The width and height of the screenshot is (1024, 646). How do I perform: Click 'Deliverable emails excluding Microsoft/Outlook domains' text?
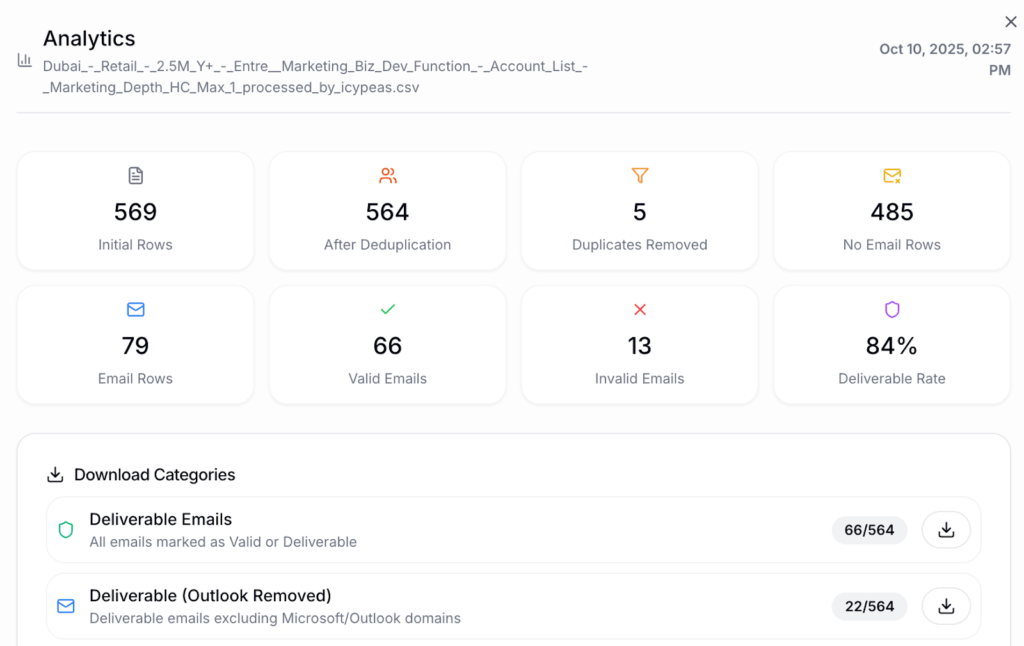[275, 619]
